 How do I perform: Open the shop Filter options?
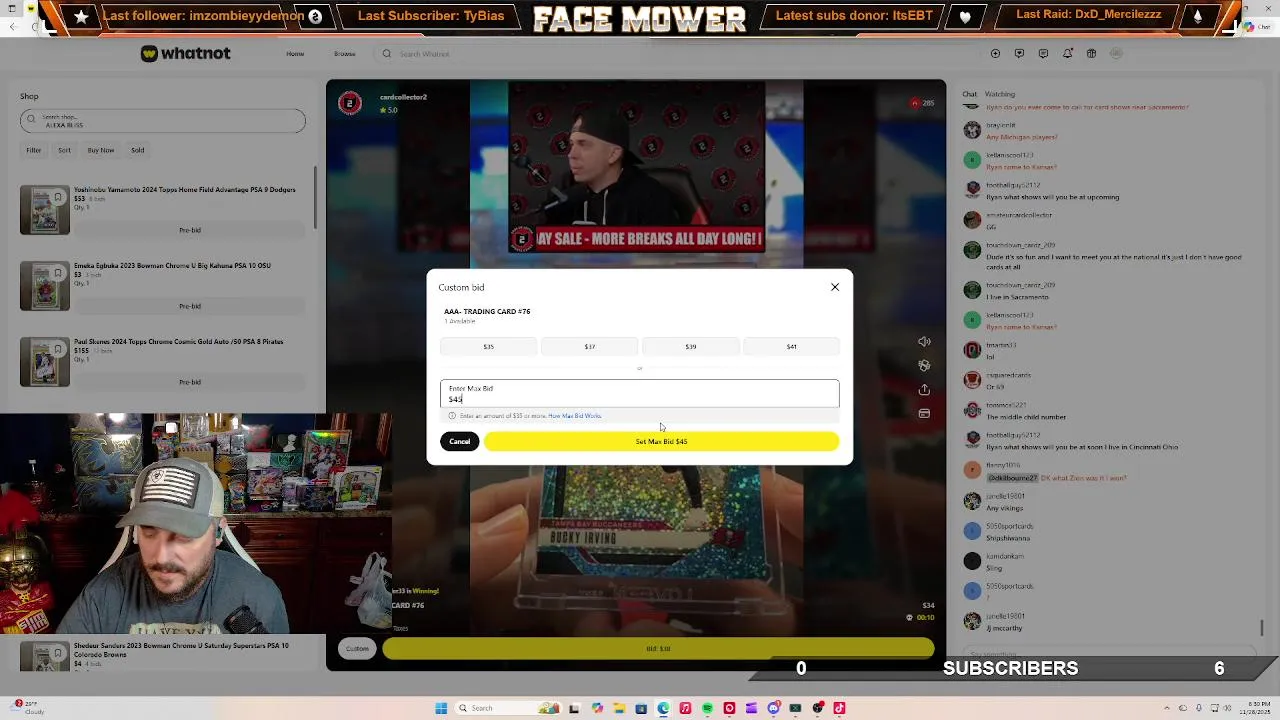tap(34, 150)
